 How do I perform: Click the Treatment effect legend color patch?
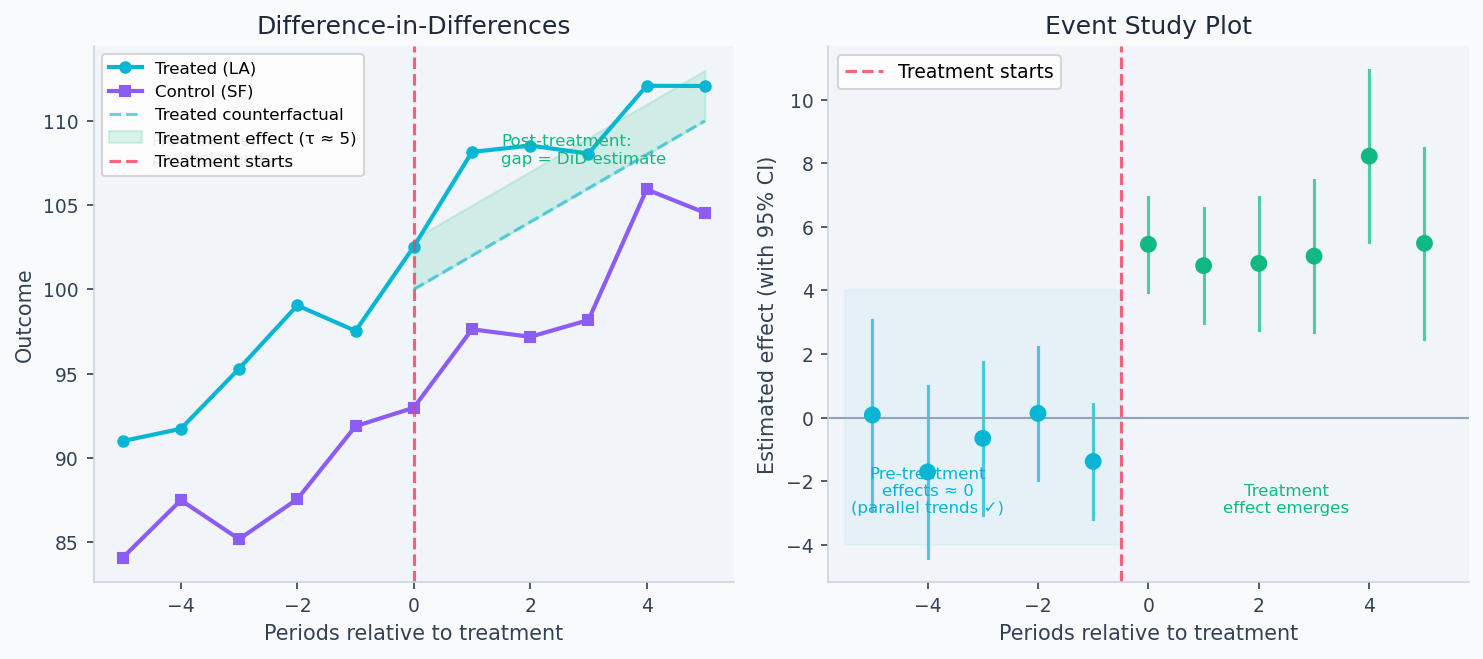(x=126, y=138)
